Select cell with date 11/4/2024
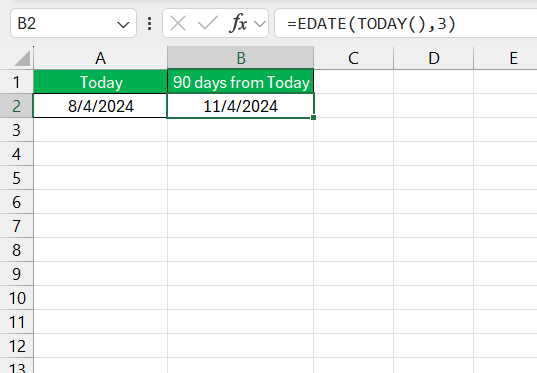Screen dimensions: 537x373 tap(241, 106)
